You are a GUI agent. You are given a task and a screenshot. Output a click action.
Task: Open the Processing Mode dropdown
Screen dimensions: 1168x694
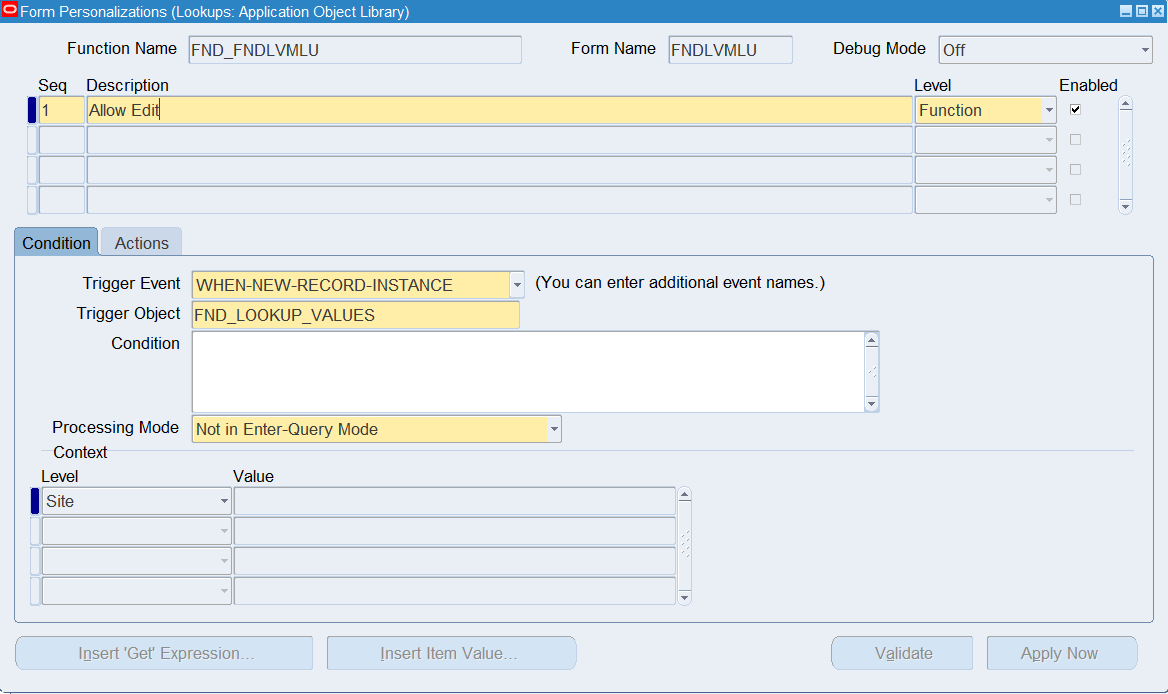click(551, 428)
